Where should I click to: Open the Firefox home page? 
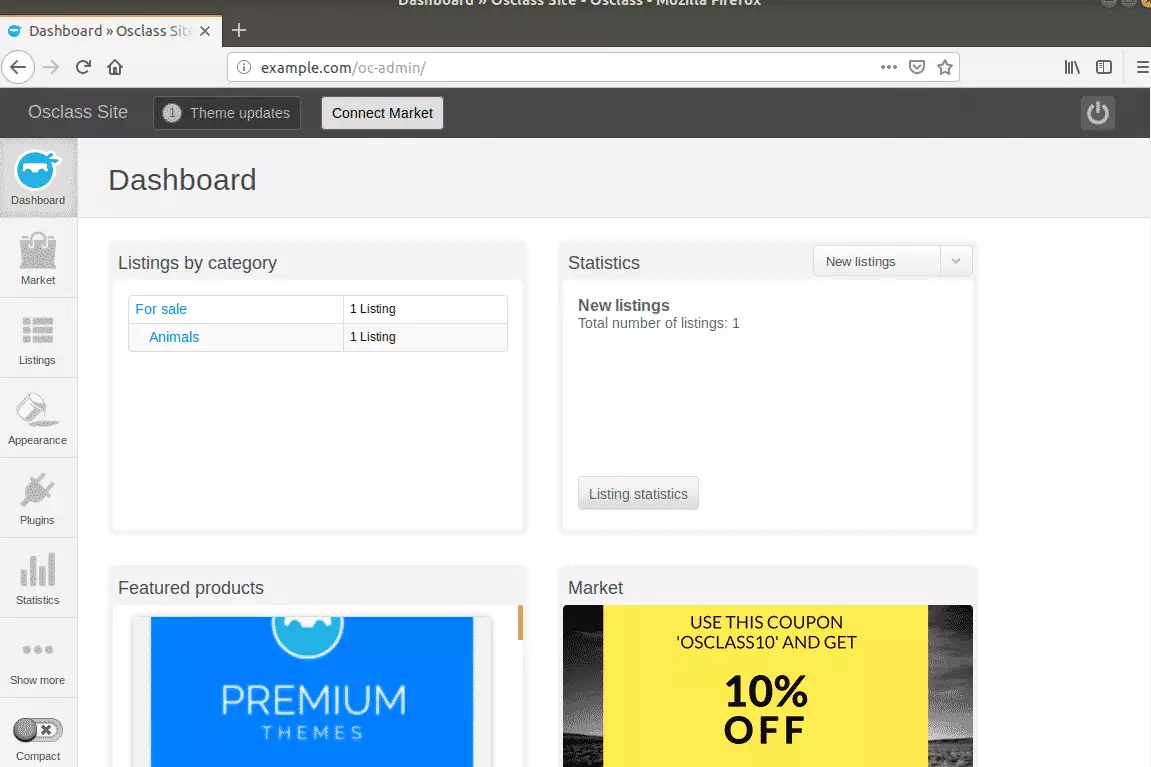click(115, 68)
